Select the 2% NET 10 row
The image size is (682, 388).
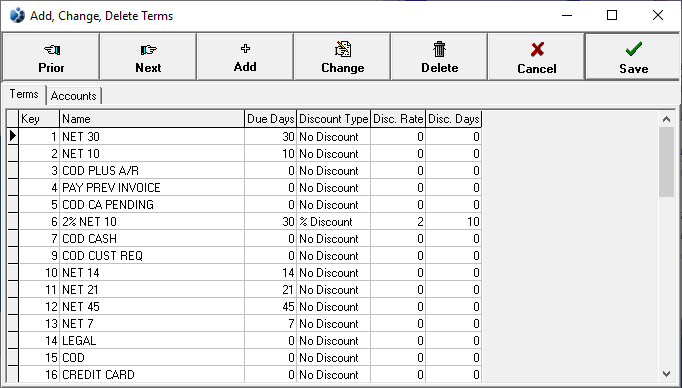point(251,222)
